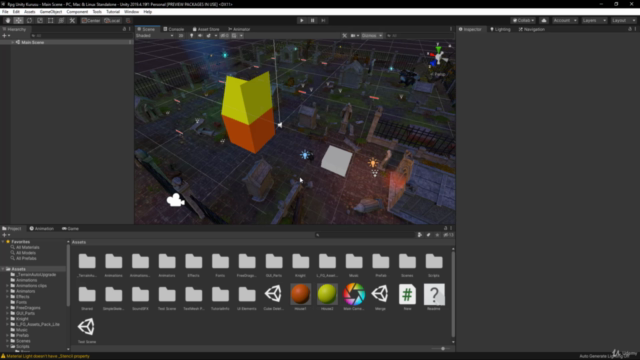This screenshot has width=640, height=360.
Task: Open scene component tools cross icon
Action: pos(344,36)
